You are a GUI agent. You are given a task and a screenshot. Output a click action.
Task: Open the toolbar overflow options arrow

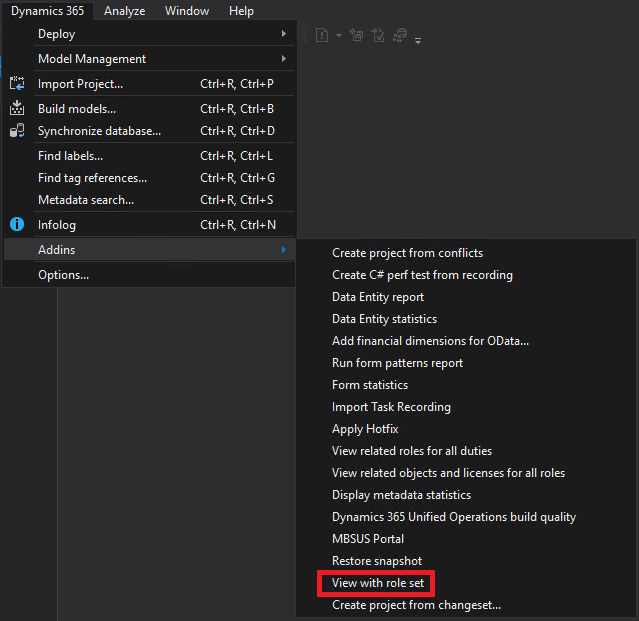coord(418,40)
